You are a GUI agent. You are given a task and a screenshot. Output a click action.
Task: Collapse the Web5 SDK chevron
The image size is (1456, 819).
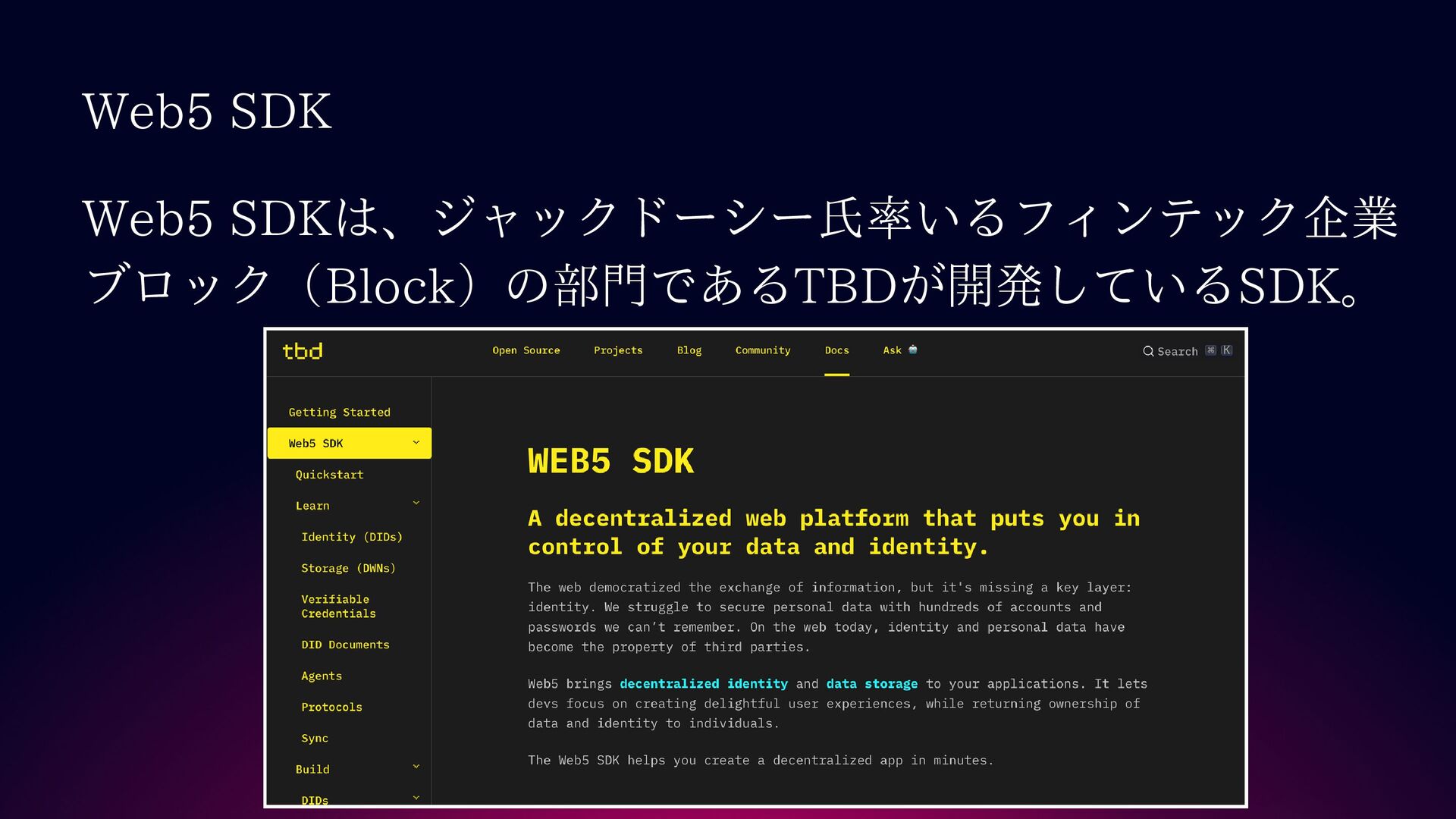click(416, 443)
